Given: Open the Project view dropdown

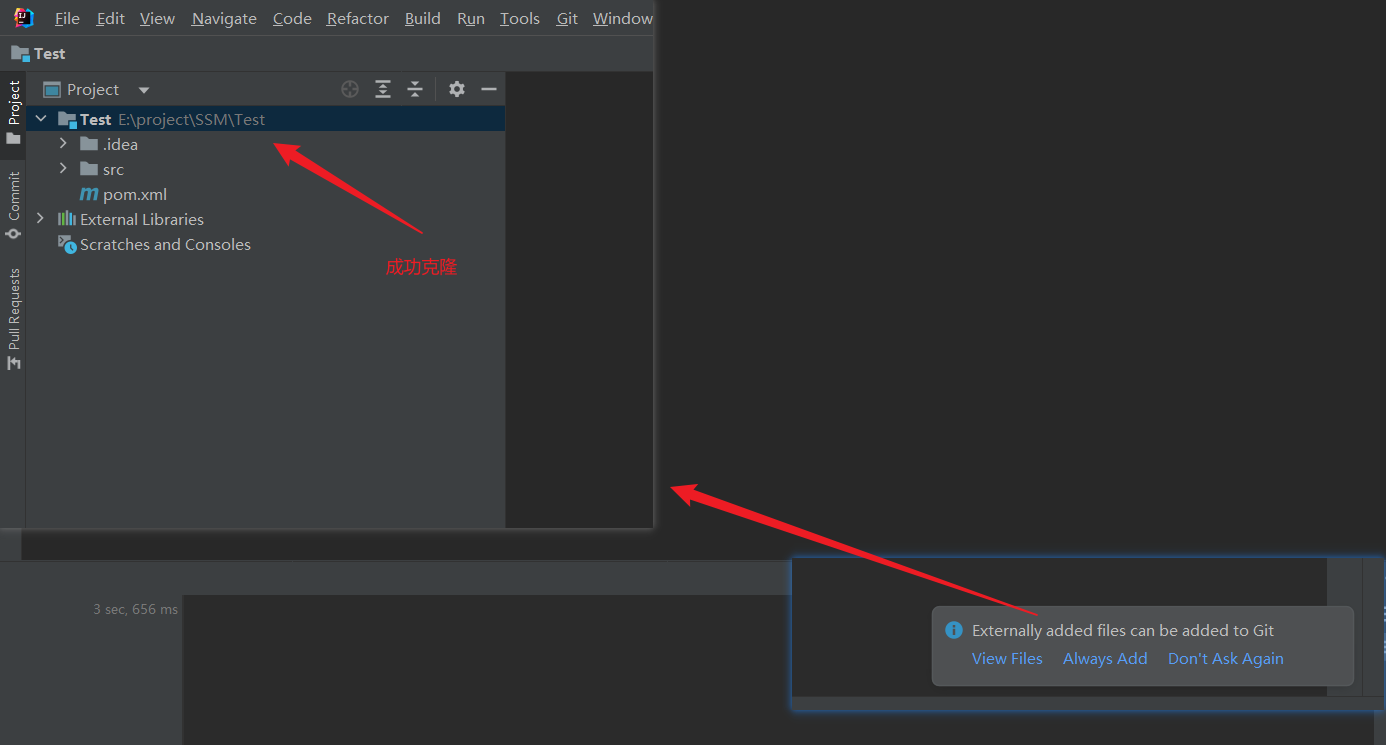Looking at the screenshot, I should [144, 90].
